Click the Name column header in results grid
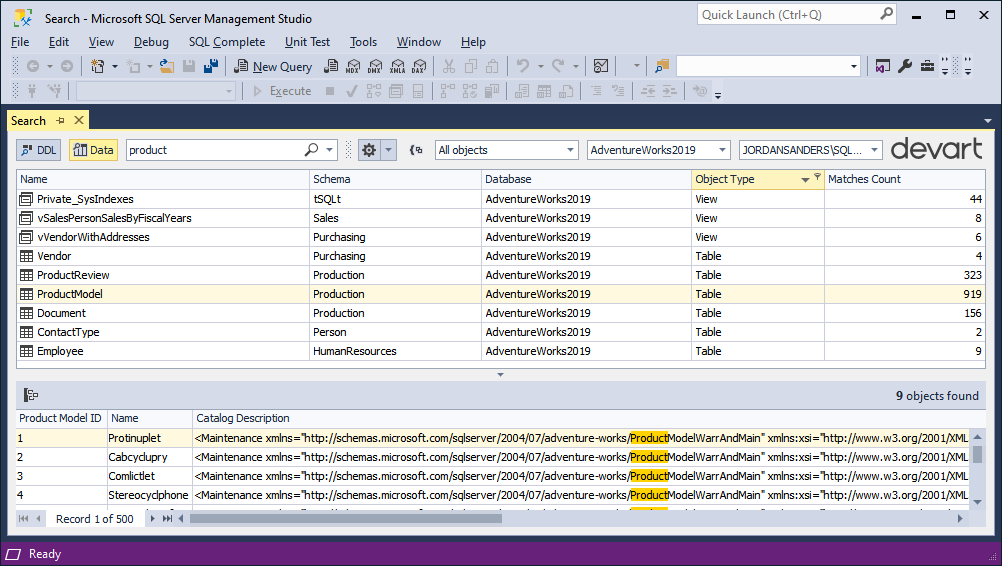This screenshot has height=566, width=1002. [x=163, y=180]
